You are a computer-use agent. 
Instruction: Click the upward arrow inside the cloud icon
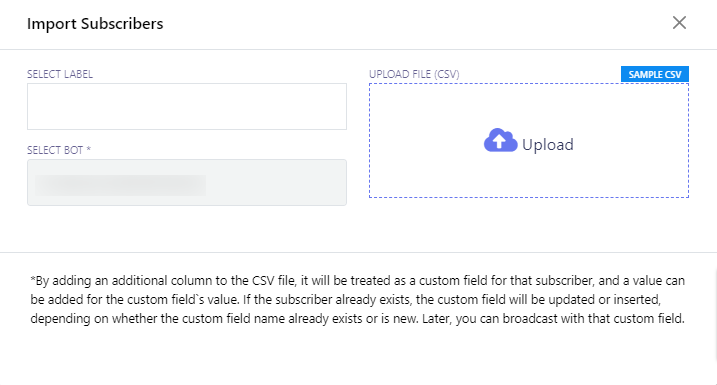point(500,141)
